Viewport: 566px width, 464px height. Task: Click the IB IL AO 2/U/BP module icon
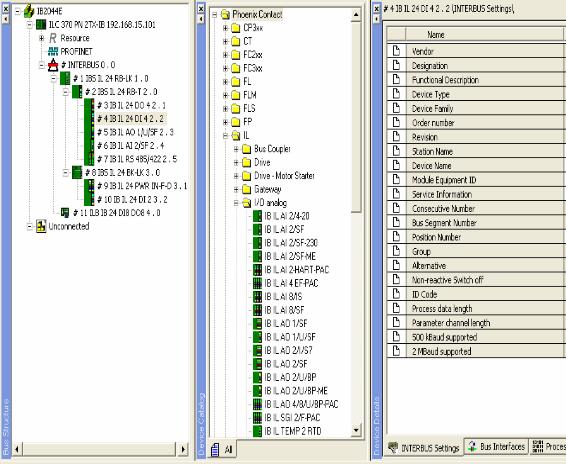click(x=257, y=377)
